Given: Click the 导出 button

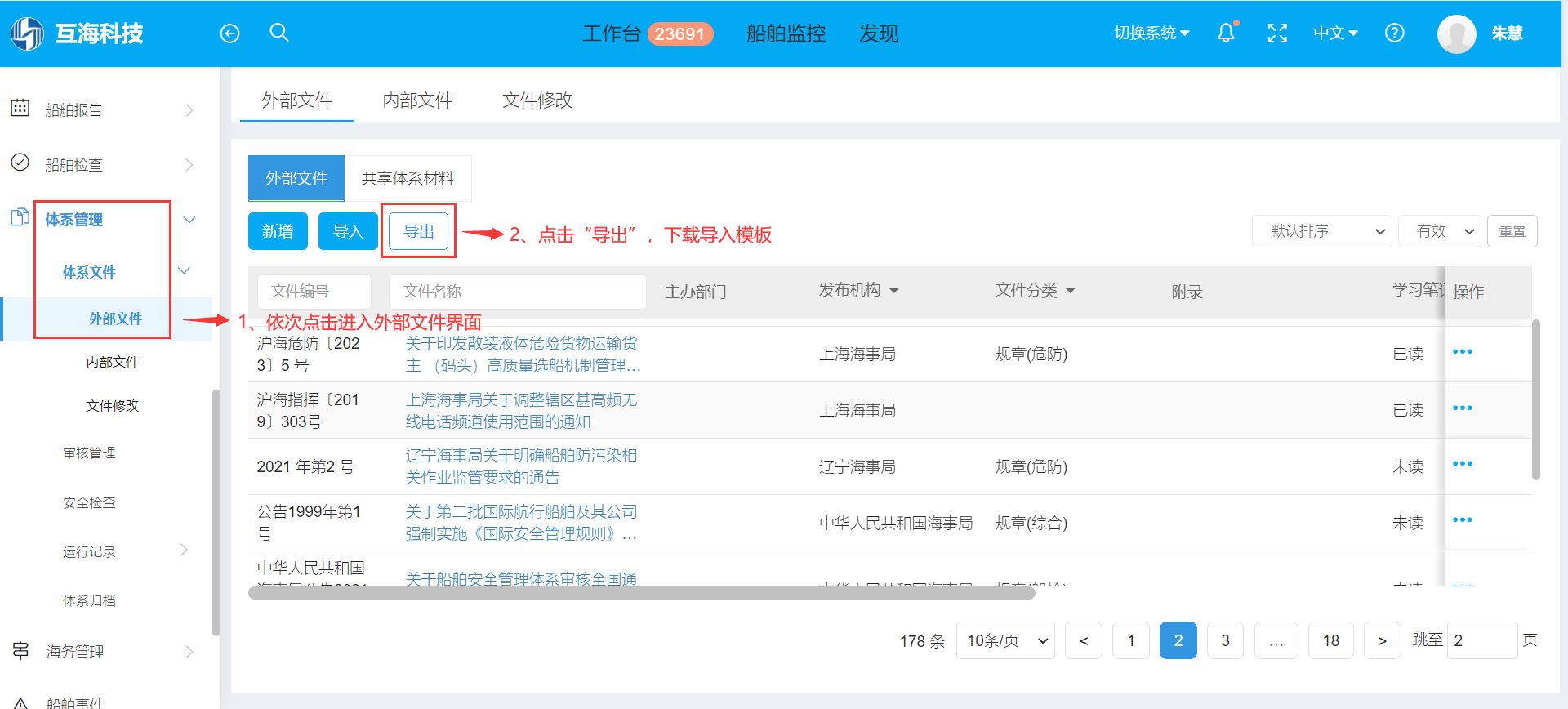Looking at the screenshot, I should [418, 231].
